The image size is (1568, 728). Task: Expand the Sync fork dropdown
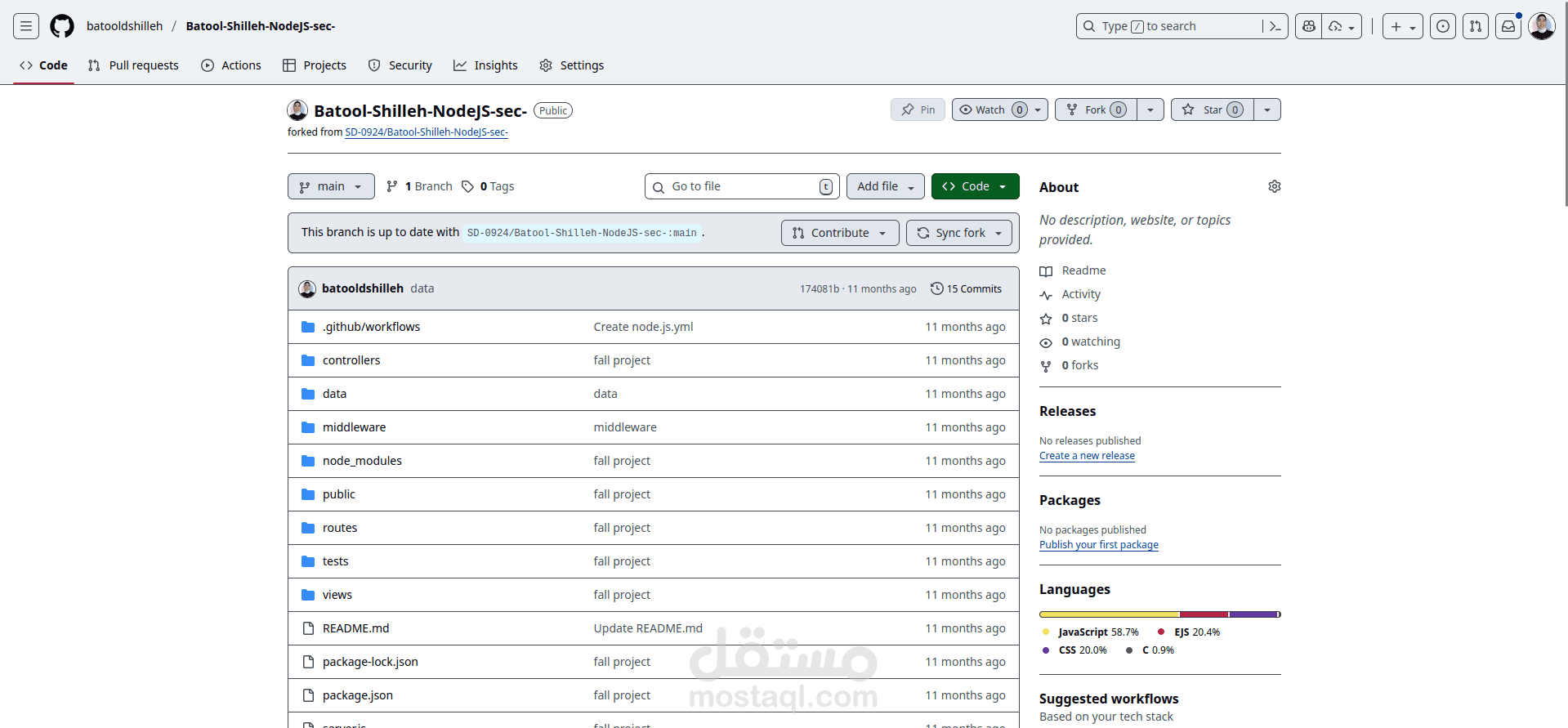click(x=959, y=233)
